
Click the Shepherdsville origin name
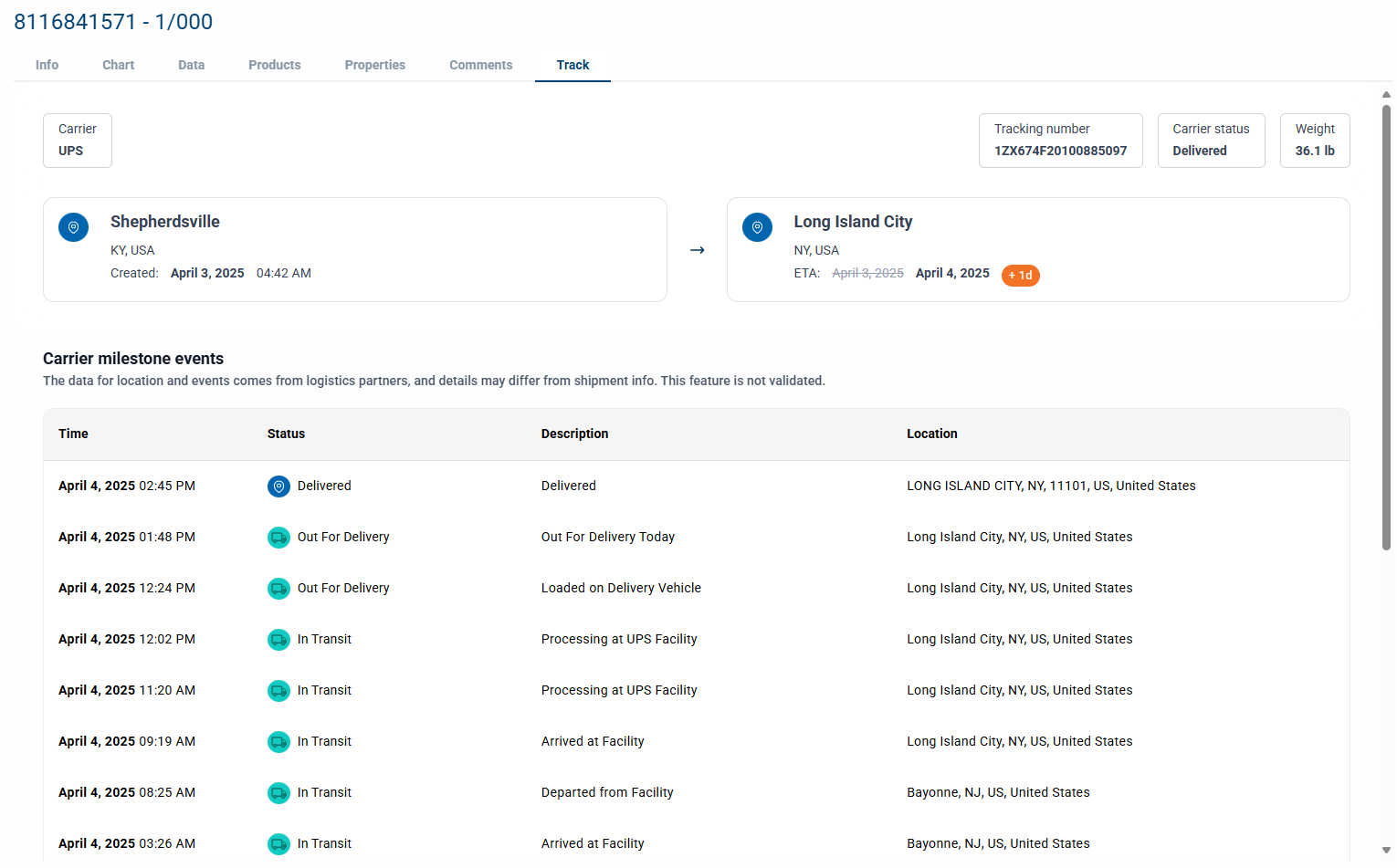click(x=165, y=222)
